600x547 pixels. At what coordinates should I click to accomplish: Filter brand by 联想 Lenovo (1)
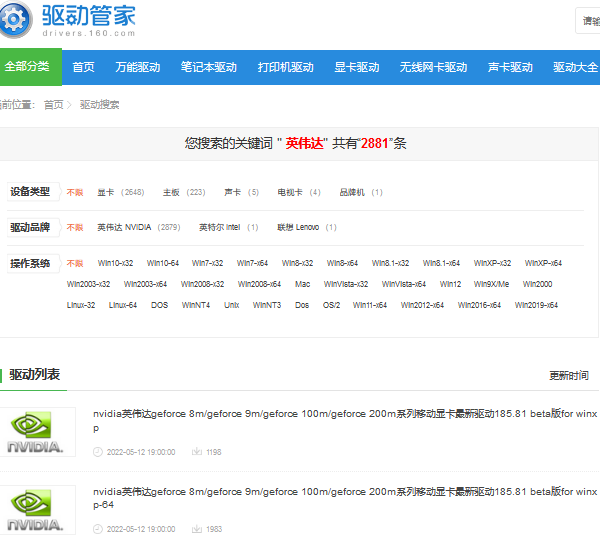[307, 227]
